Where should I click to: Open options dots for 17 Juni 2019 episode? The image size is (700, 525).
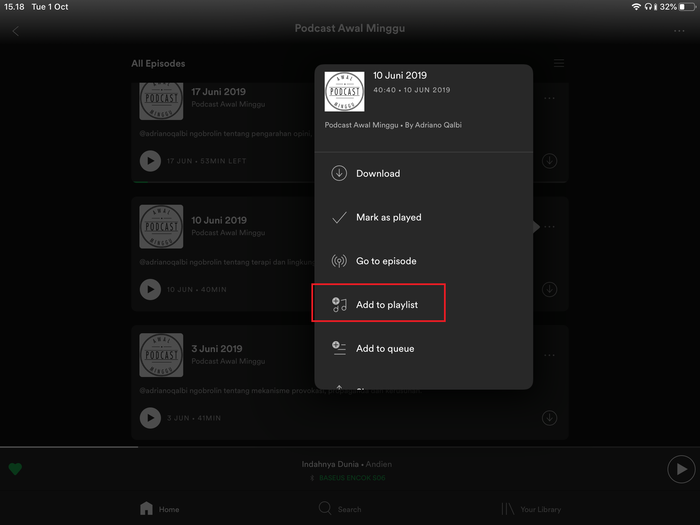tap(549, 98)
